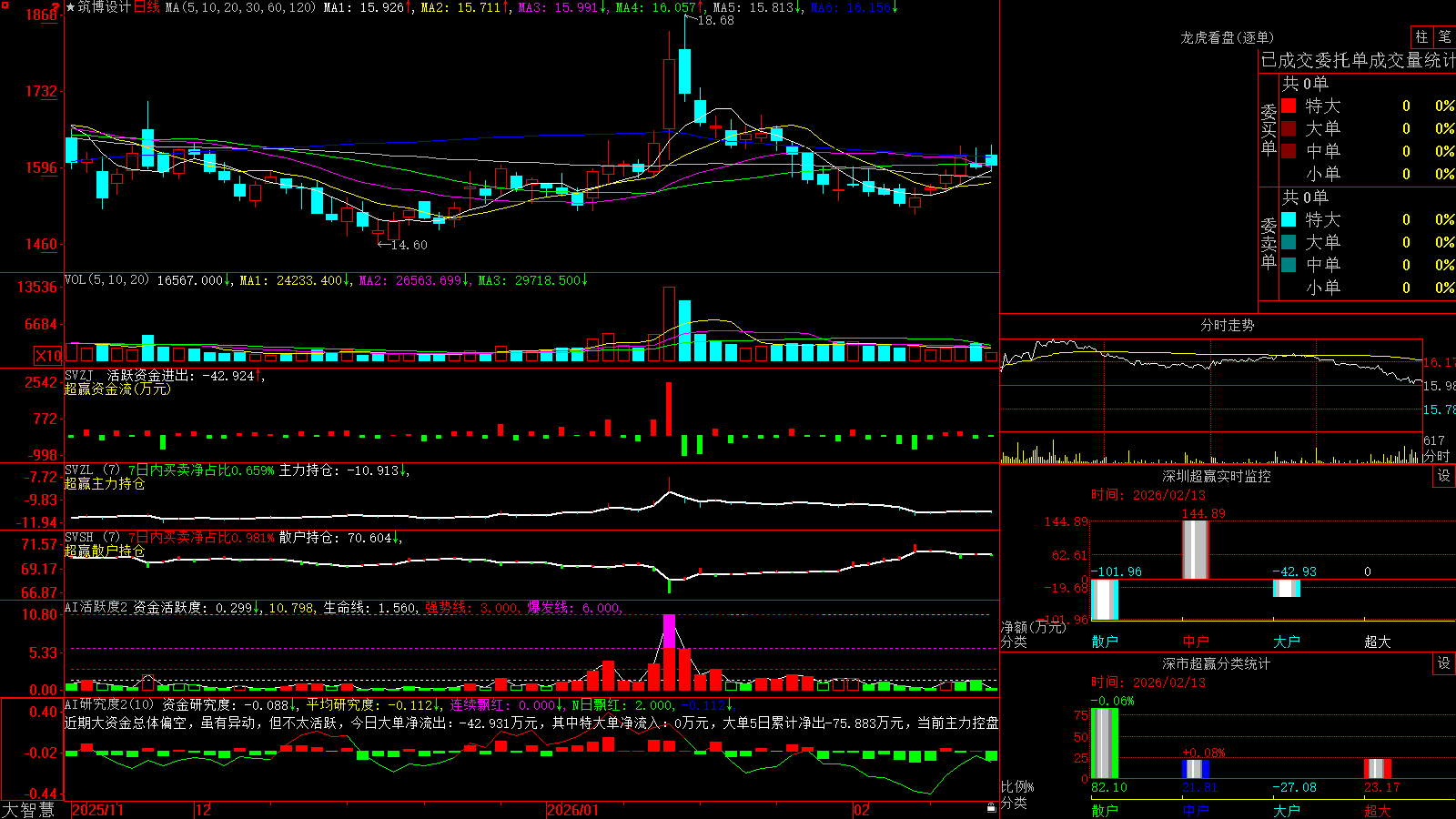
Task: Click the lock icon on date axis
Action: click(x=992, y=807)
